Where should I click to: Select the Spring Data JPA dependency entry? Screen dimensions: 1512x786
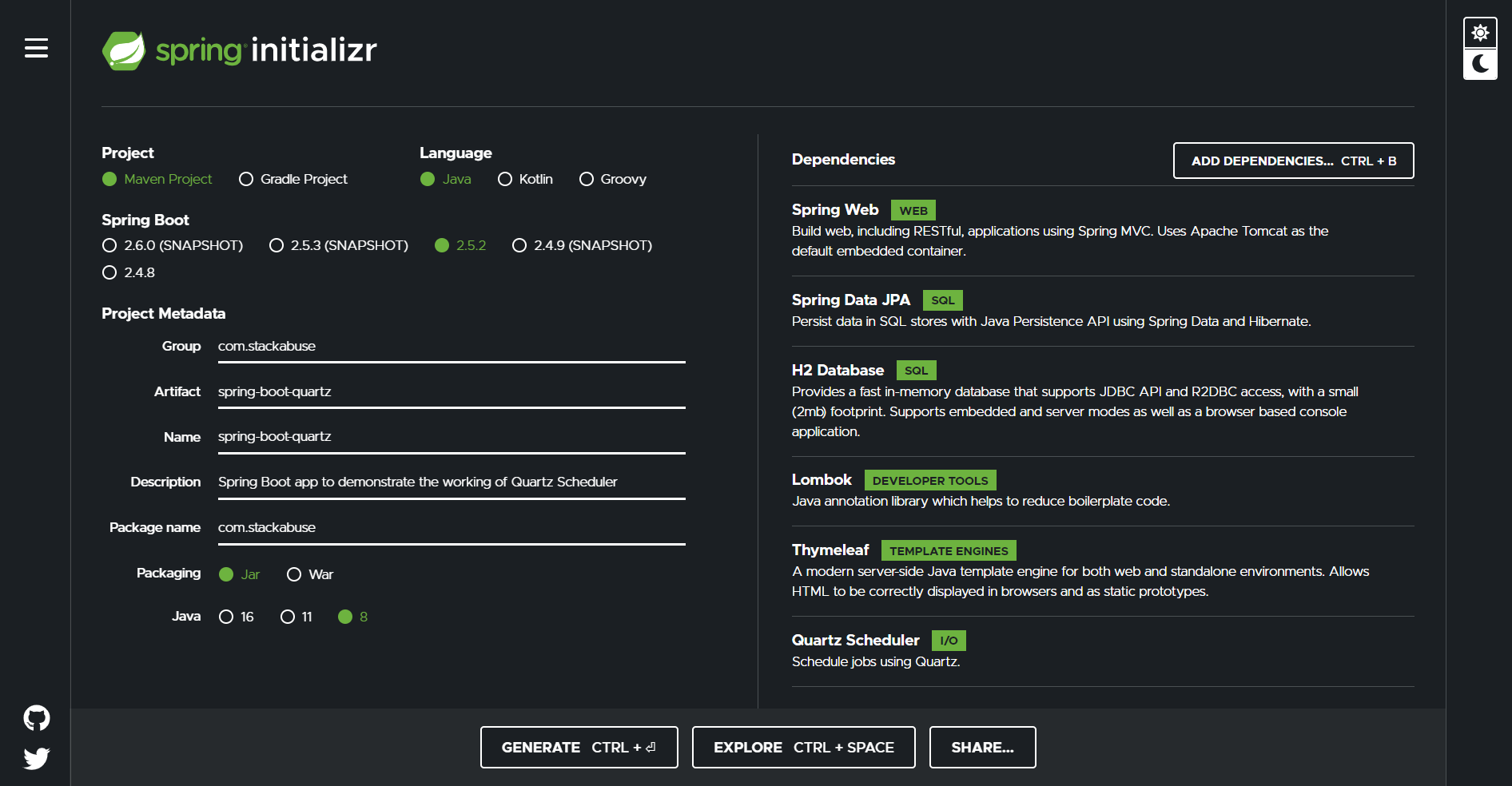(1103, 311)
